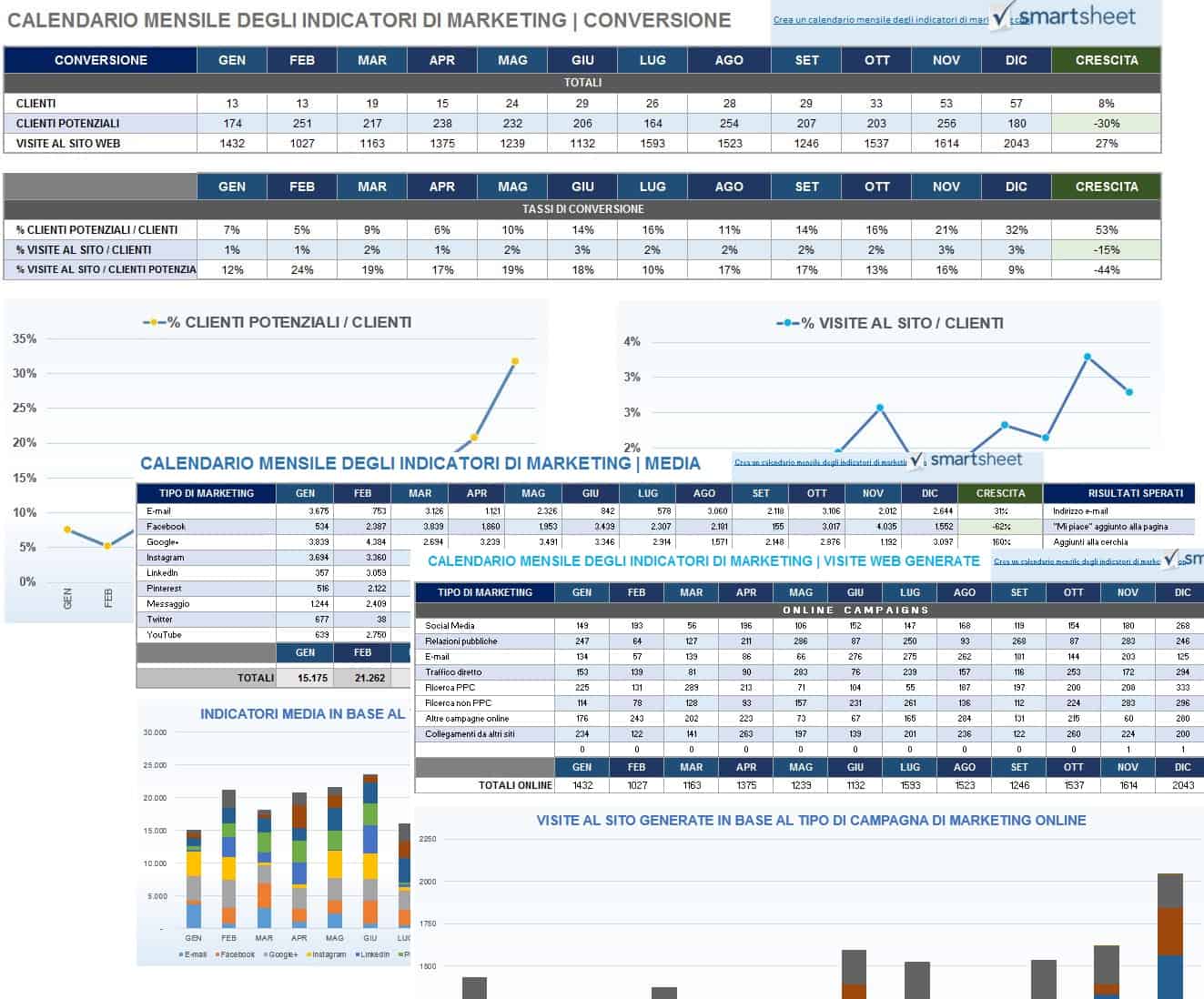The image size is (1204, 999).
Task: Select the TIPO DI MARKETING header in Media table
Action: click(207, 493)
